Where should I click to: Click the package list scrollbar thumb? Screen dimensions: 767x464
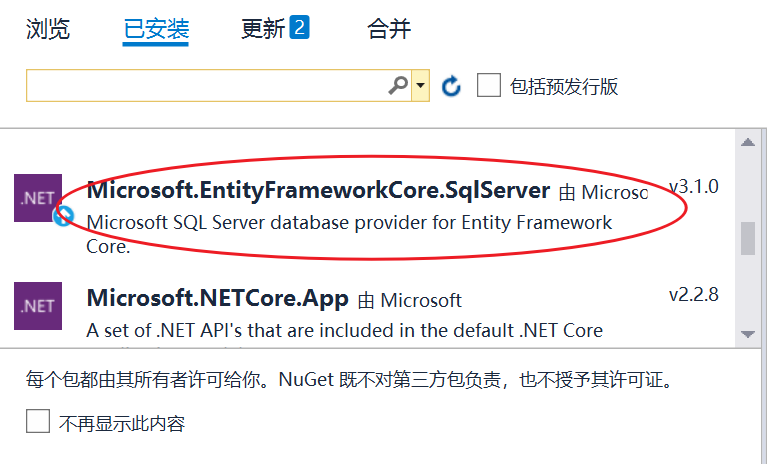click(747, 239)
